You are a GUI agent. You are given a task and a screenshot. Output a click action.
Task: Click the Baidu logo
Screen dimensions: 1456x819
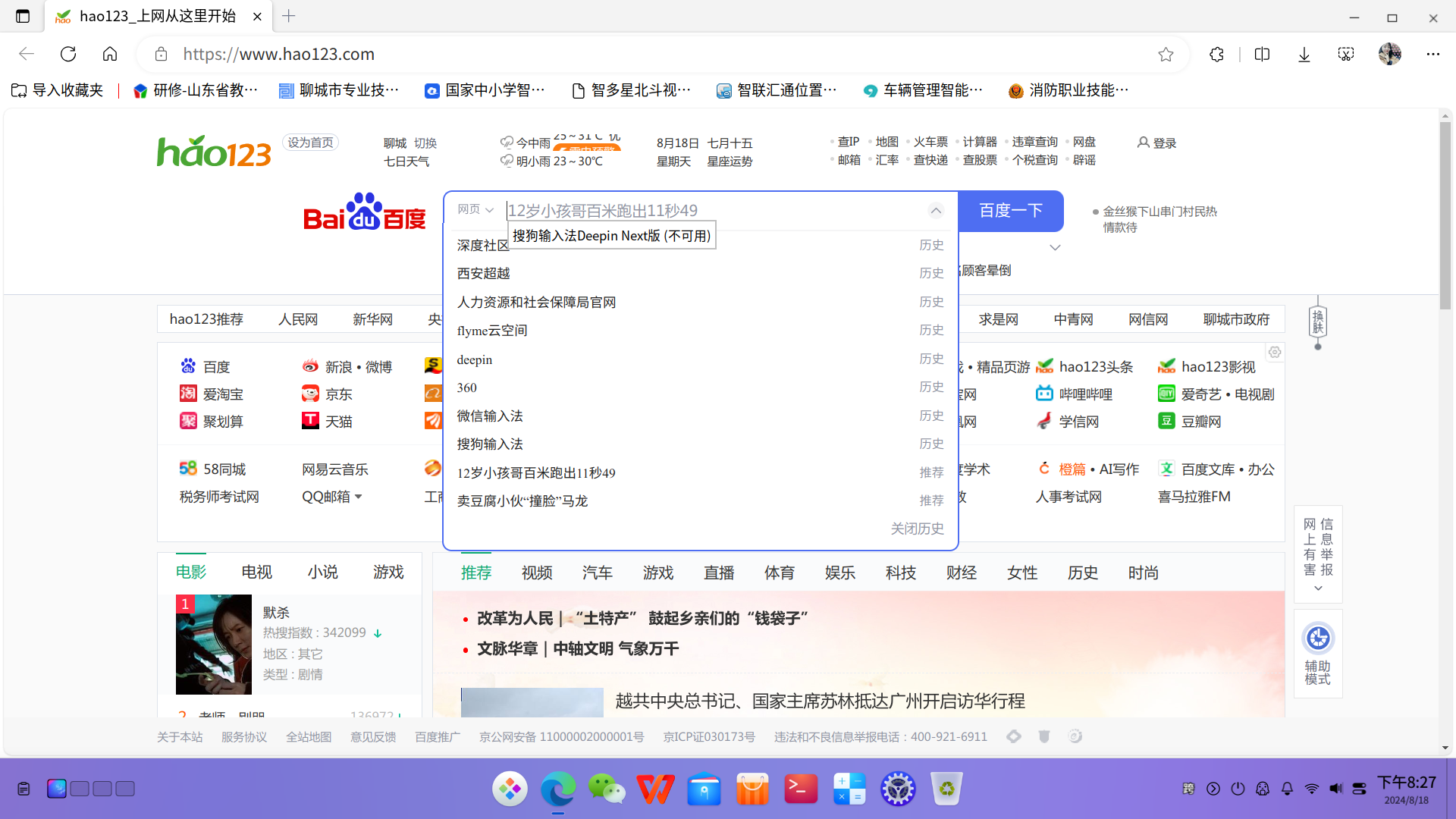tap(365, 212)
